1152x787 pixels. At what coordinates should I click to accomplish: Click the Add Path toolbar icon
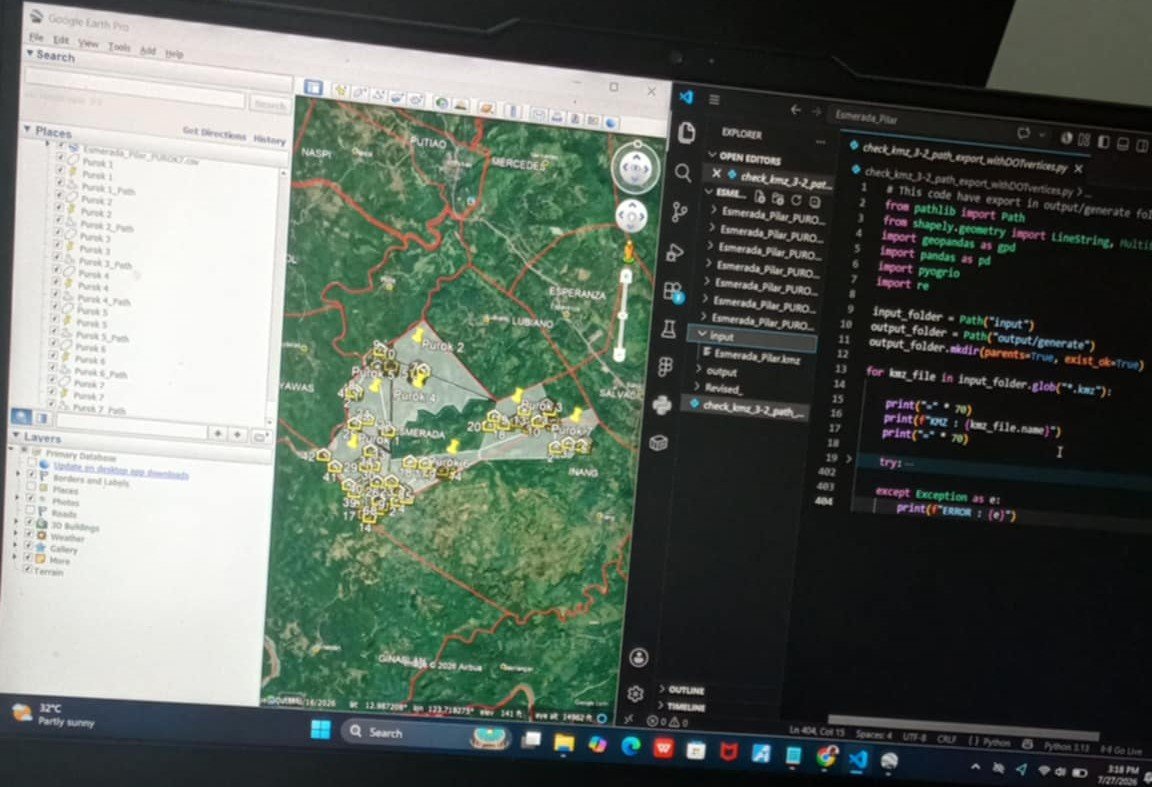pos(378,95)
